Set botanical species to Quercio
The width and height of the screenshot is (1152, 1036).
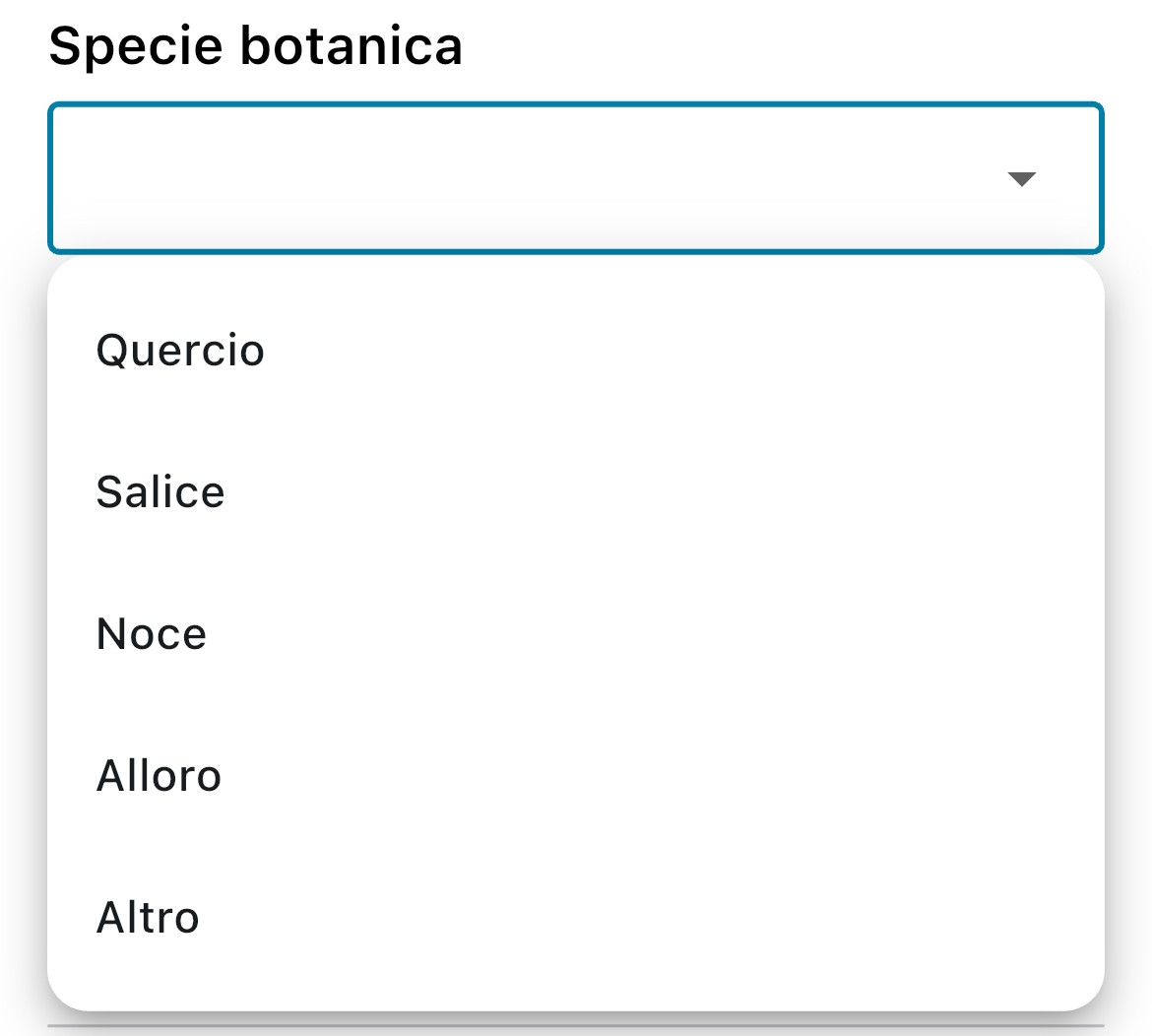(x=180, y=351)
